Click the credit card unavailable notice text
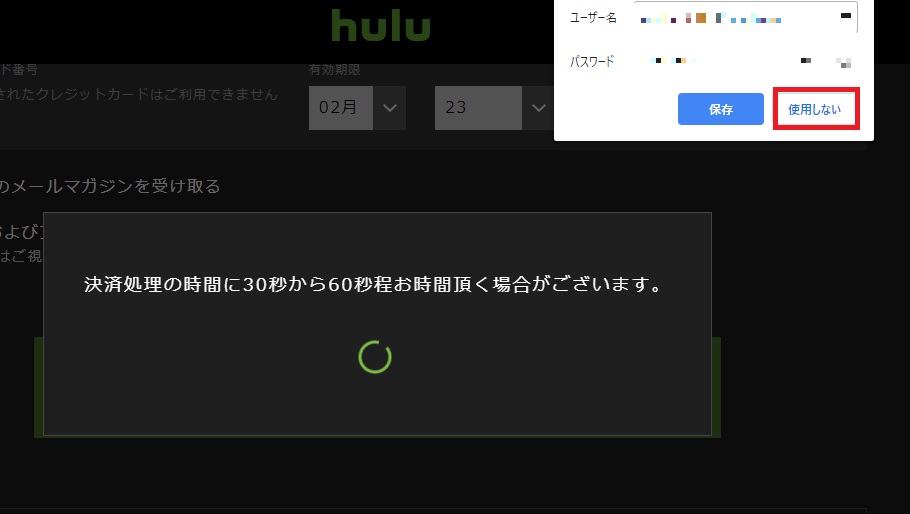 click(x=139, y=94)
